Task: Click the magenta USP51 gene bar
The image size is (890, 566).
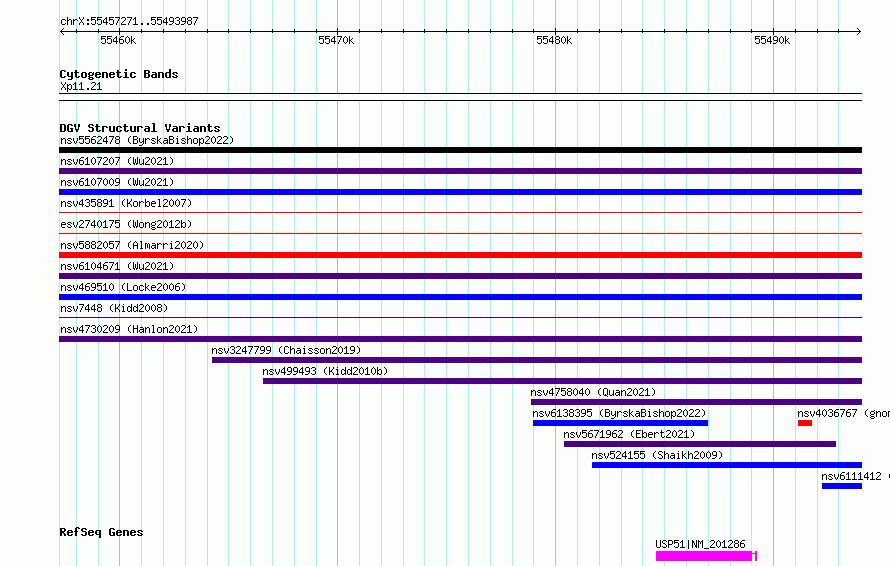Action: pyautogui.click(x=706, y=556)
